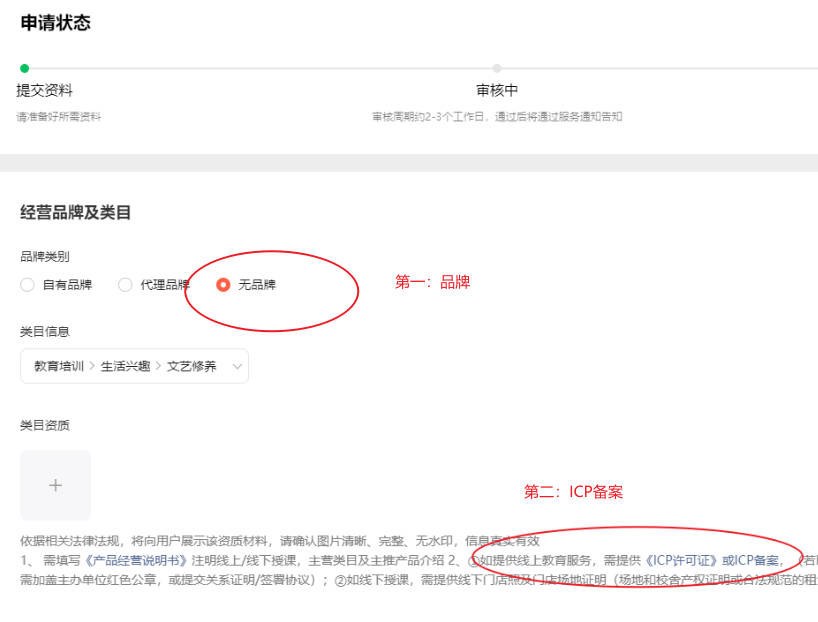Expand the 类目信息 dropdown chevron
The height and width of the screenshot is (622, 818).
coord(237,367)
